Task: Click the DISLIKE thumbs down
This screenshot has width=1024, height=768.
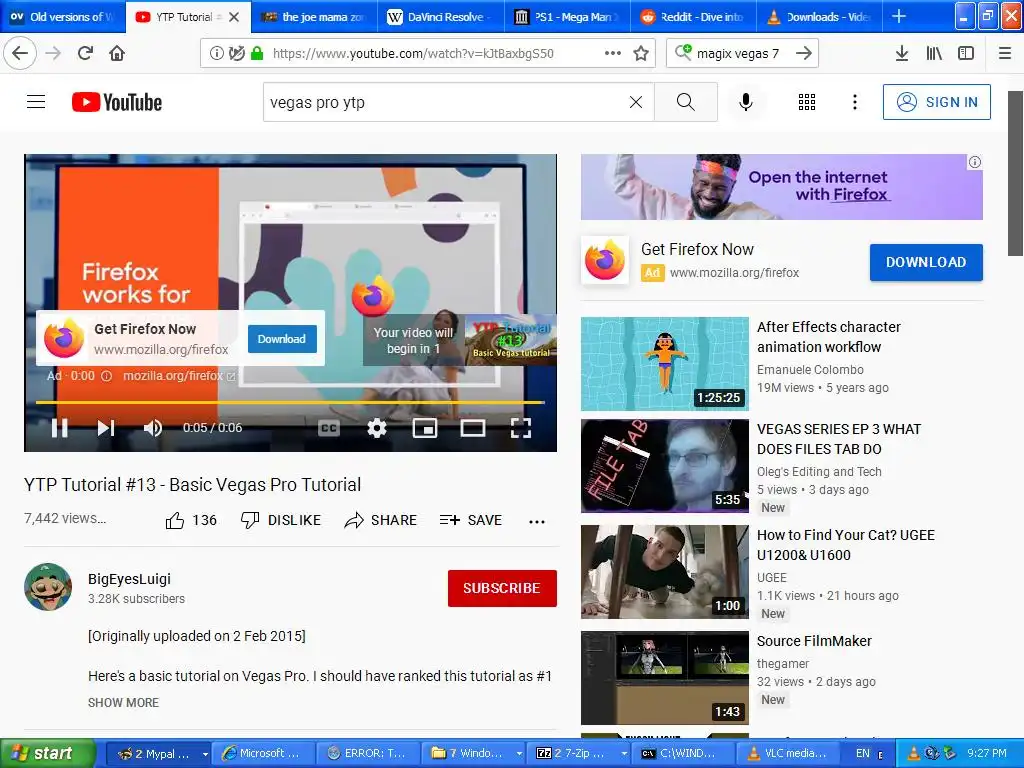Action: [281, 520]
